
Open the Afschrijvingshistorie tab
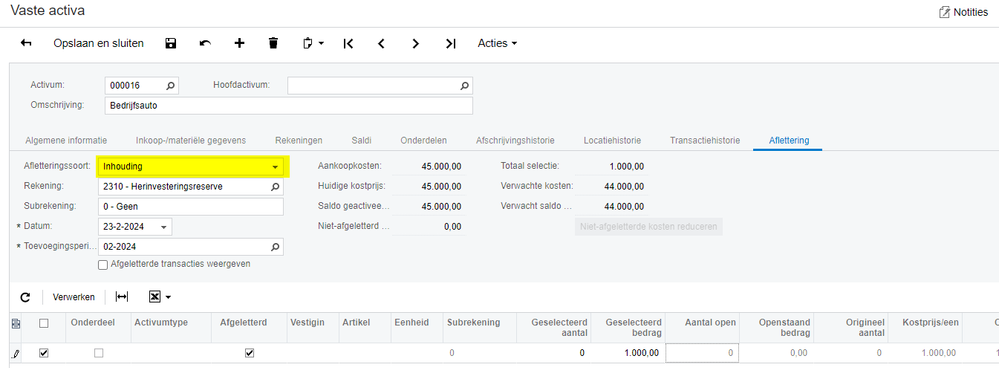[515, 140]
